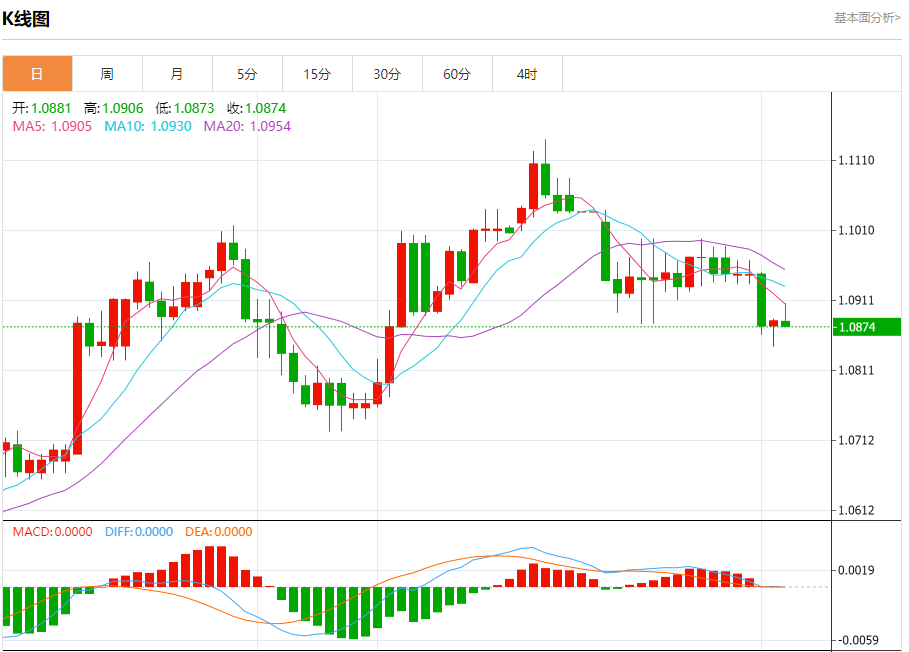Switch to the 周 weekly tab
Screen dimensions: 909x652
click(107, 74)
